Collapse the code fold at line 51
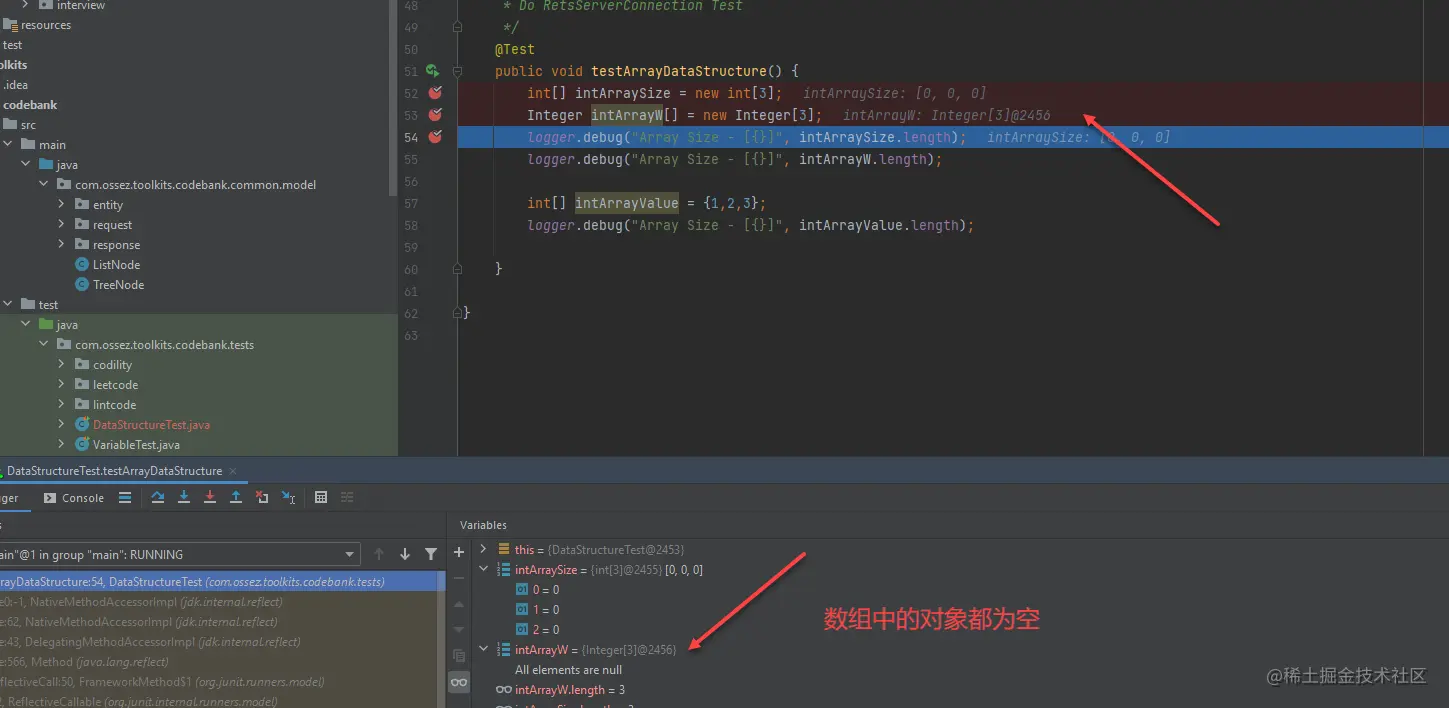 point(457,71)
